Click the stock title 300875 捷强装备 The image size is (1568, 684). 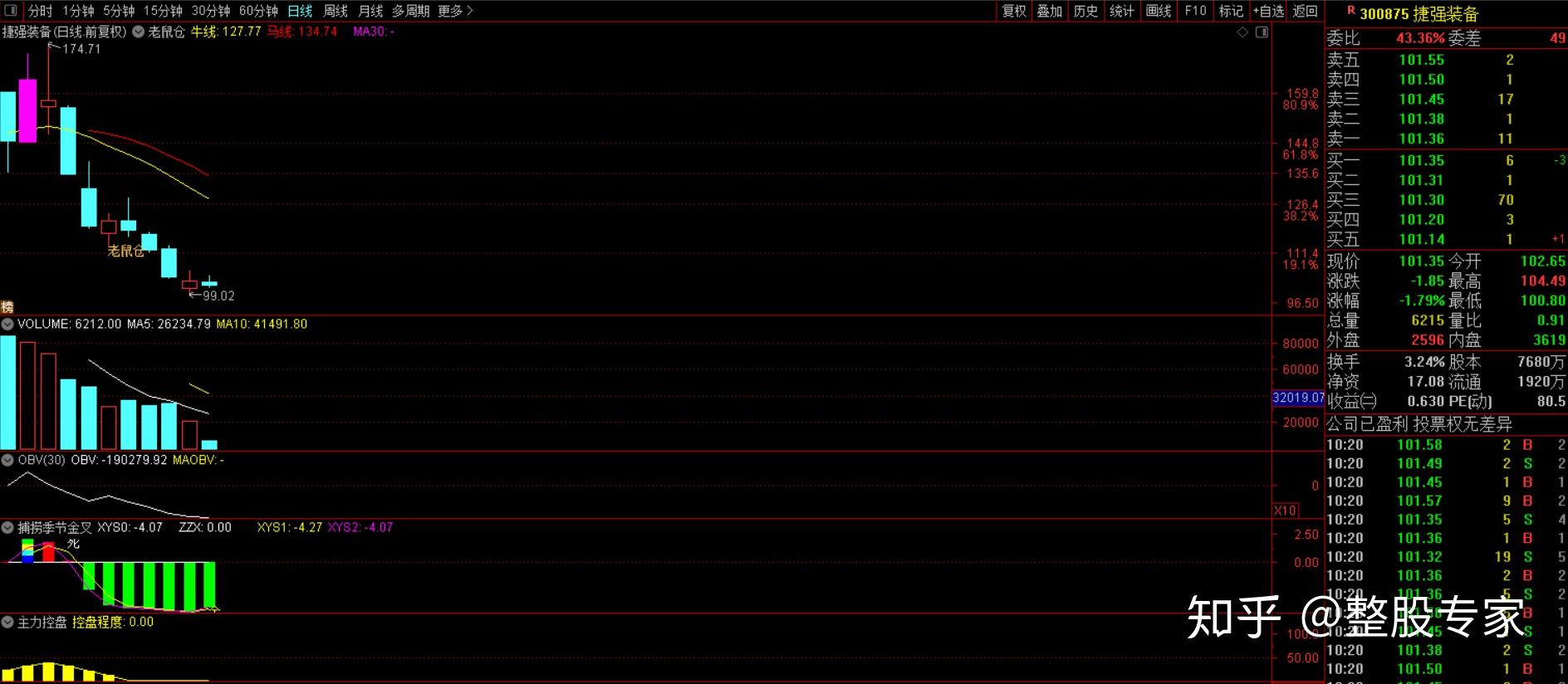1419,14
